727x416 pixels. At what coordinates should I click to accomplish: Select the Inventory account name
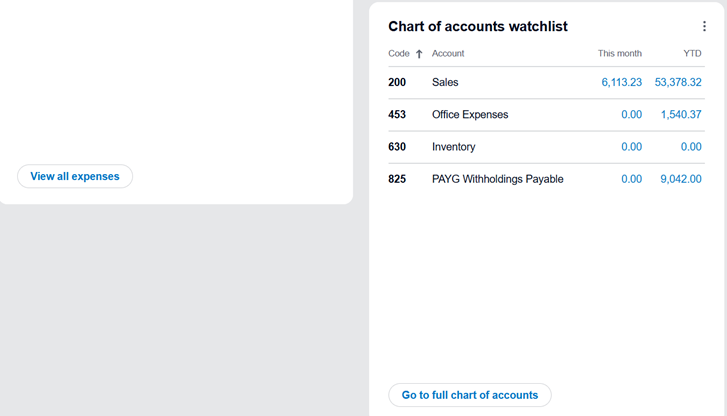pyautogui.click(x=453, y=147)
